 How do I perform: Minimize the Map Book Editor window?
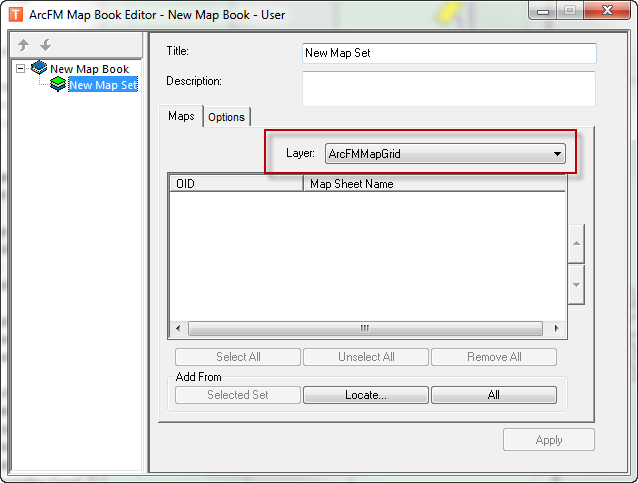click(x=543, y=11)
